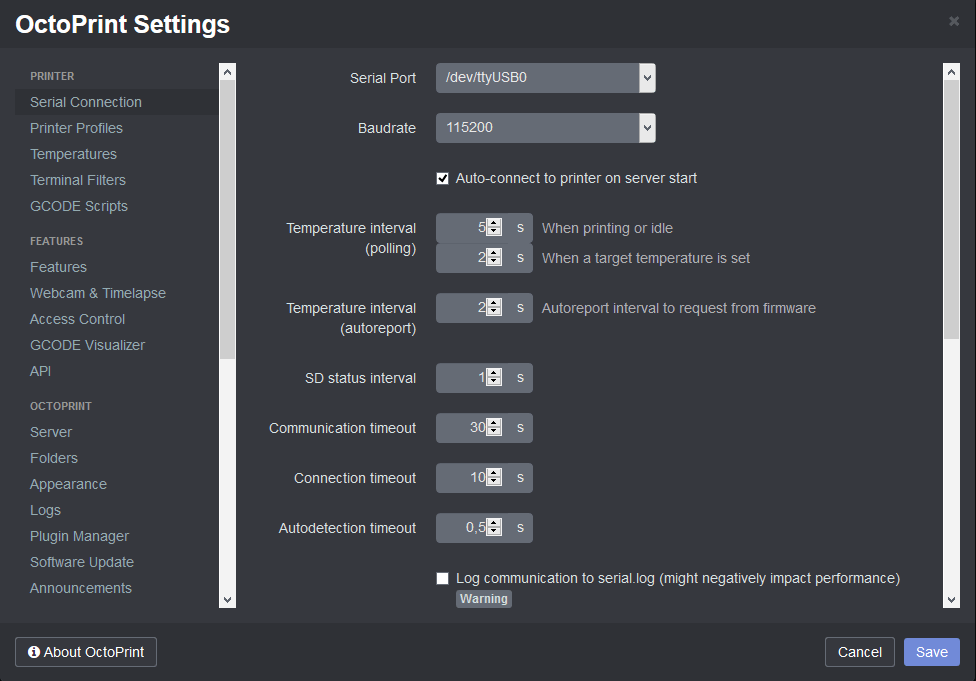Image resolution: width=976 pixels, height=681 pixels.
Task: Select Terminal Filters in the sidebar
Action: pos(77,180)
